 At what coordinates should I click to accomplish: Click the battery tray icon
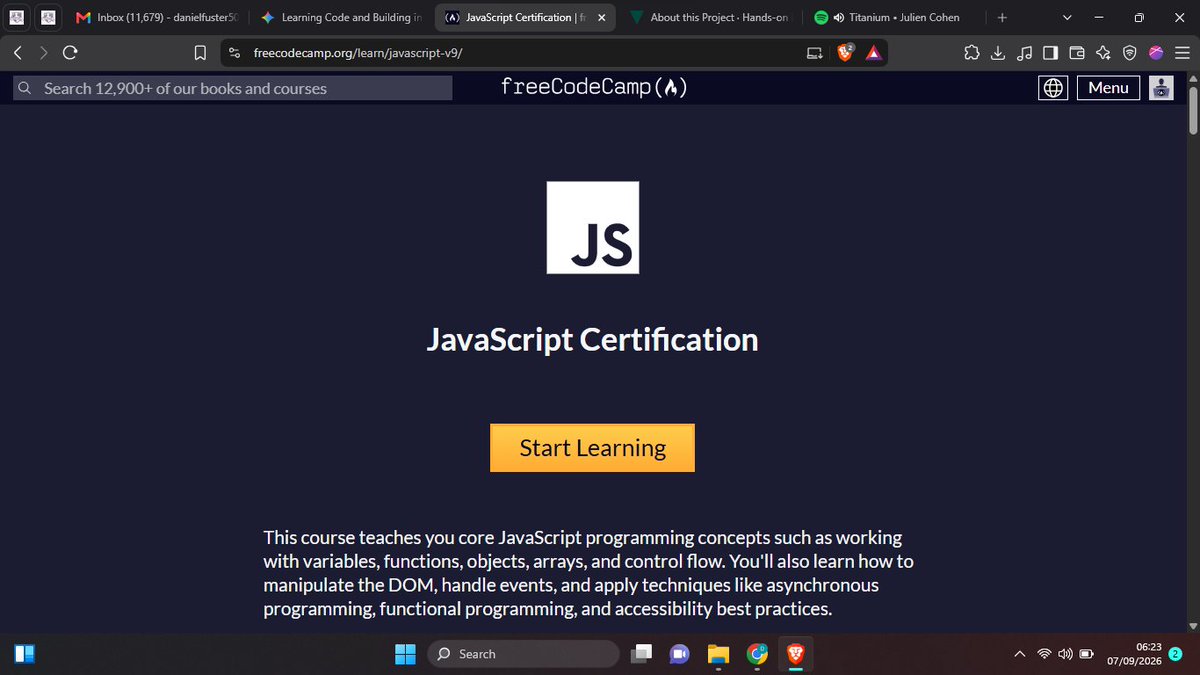[1086, 654]
